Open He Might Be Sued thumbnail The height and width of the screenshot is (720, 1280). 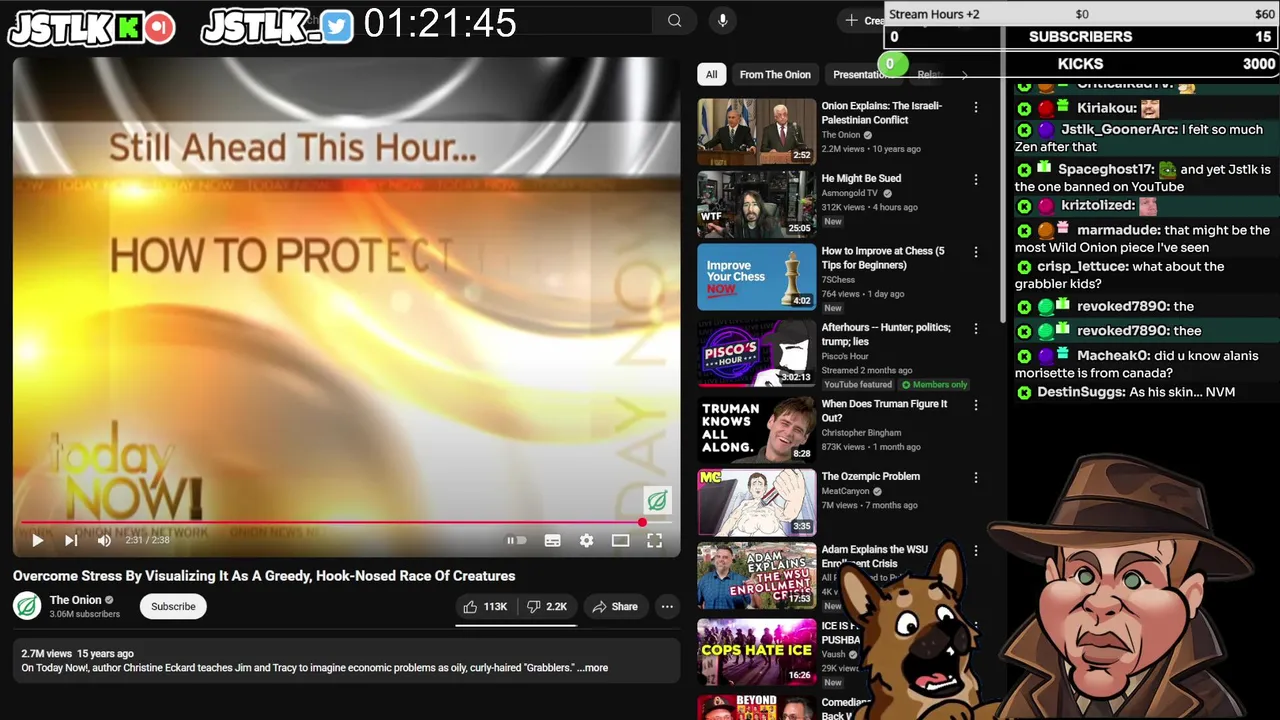click(x=756, y=204)
